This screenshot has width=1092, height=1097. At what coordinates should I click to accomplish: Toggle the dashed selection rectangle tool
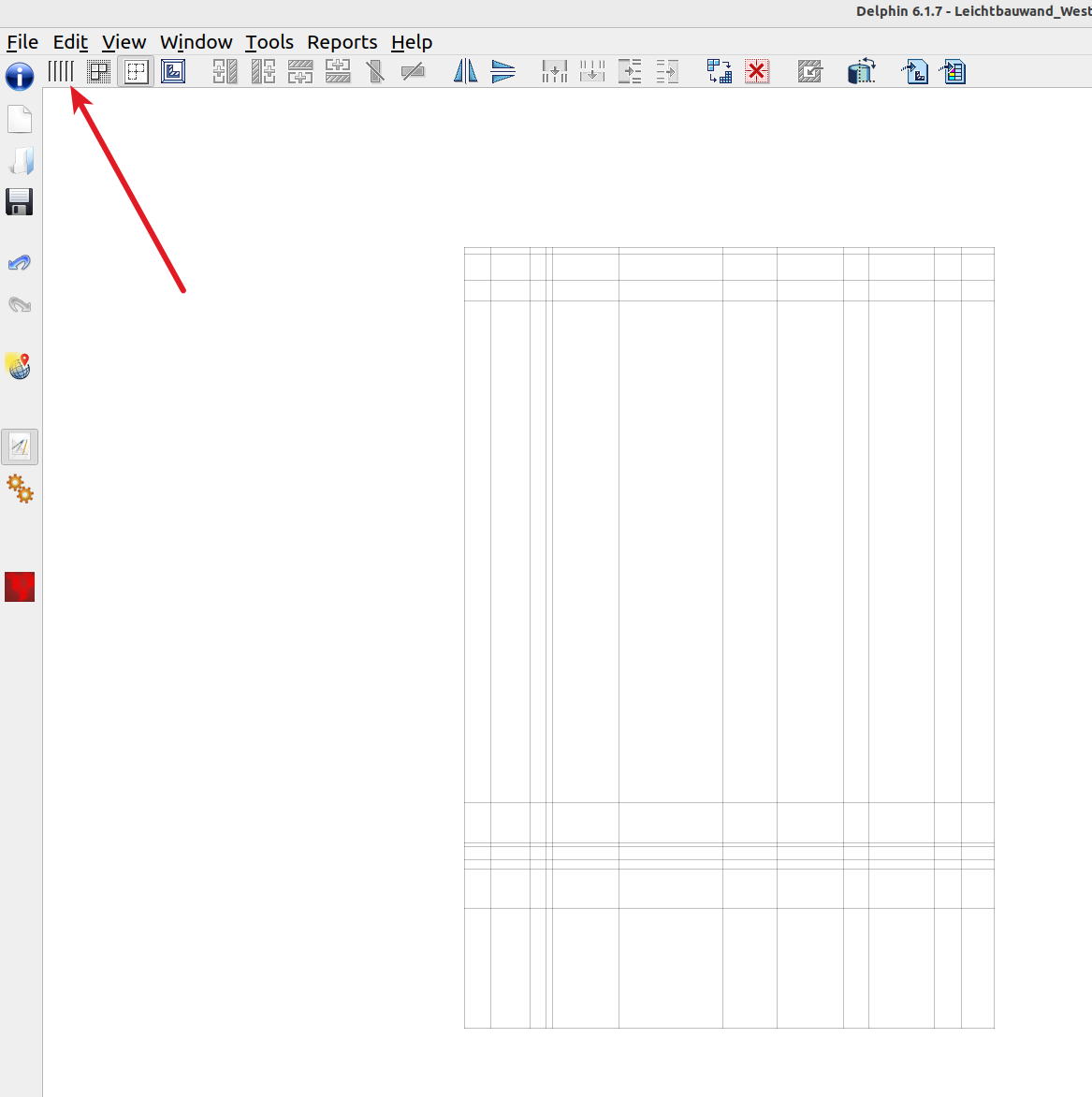point(137,71)
